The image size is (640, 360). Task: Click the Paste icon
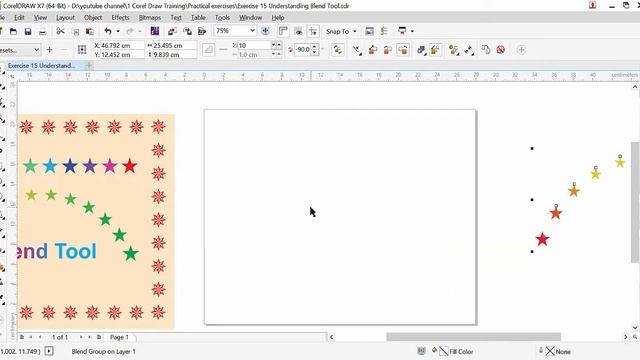pyautogui.click(x=90, y=31)
